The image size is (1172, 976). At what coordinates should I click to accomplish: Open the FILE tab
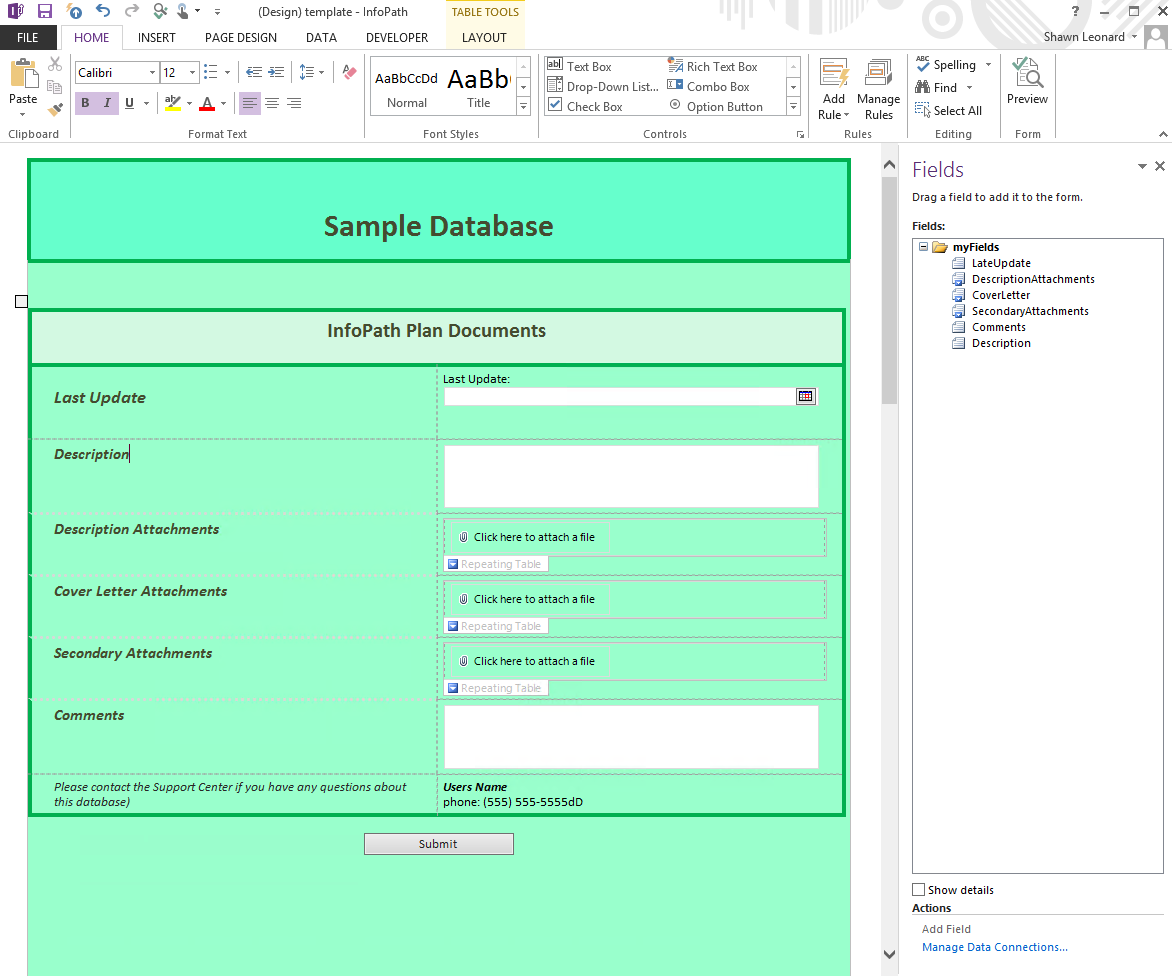tap(28, 37)
